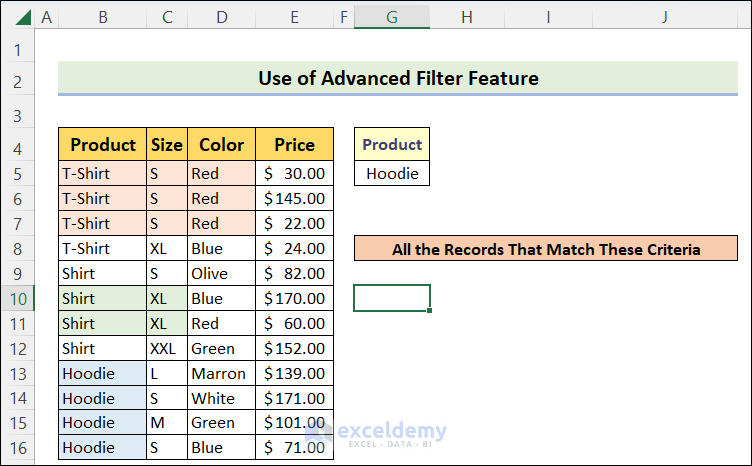The width and height of the screenshot is (752, 466).
Task: Select column J header
Action: pos(664,16)
